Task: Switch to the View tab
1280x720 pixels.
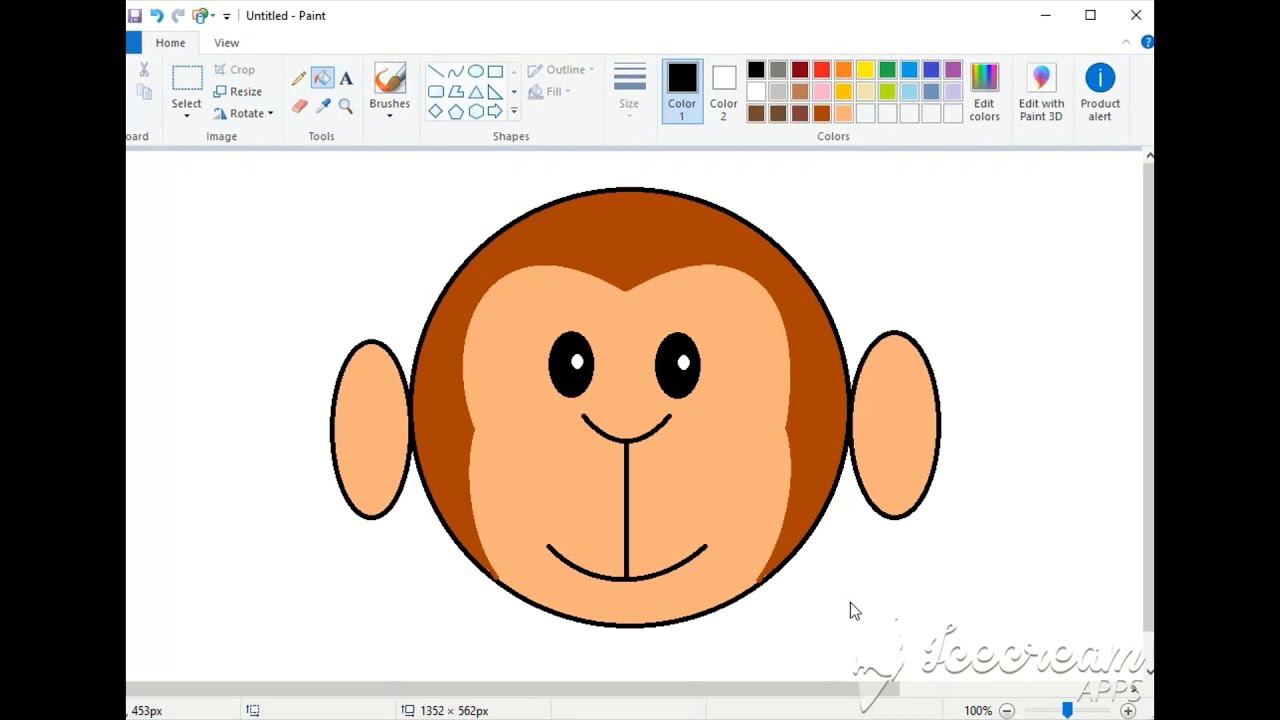Action: tap(227, 43)
